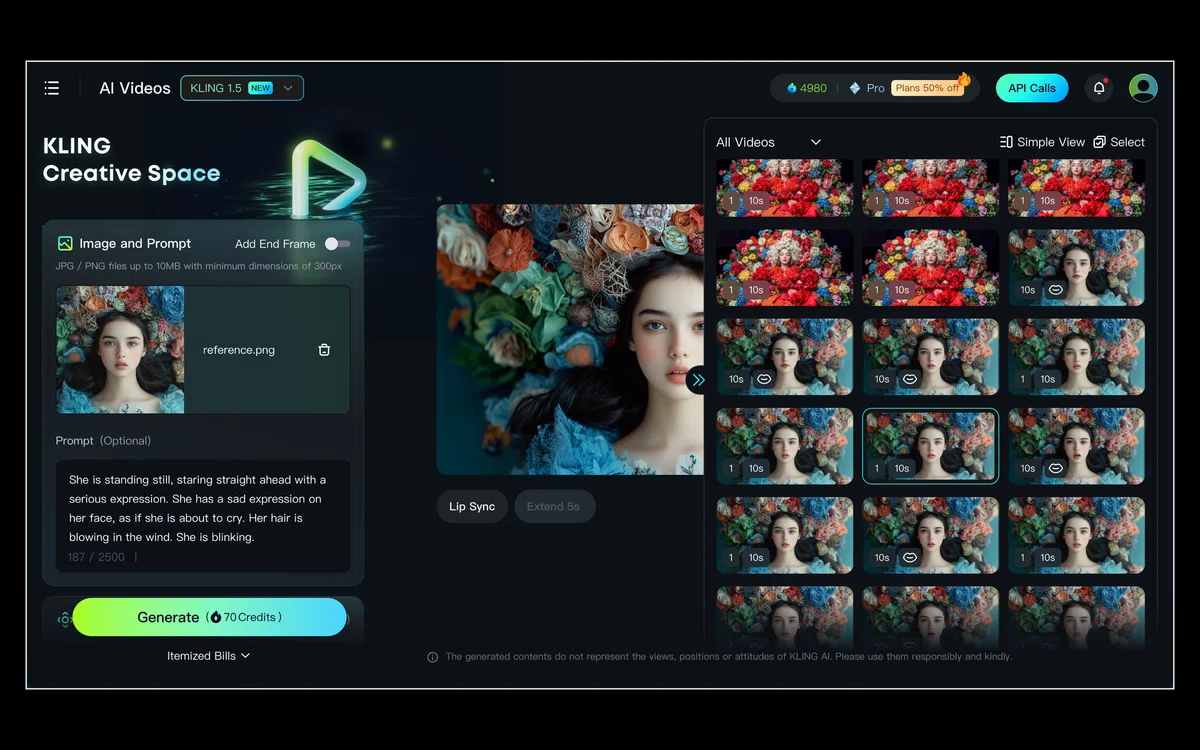Expand the Itemized Bills dropdown
The image size is (1200, 750).
(208, 656)
